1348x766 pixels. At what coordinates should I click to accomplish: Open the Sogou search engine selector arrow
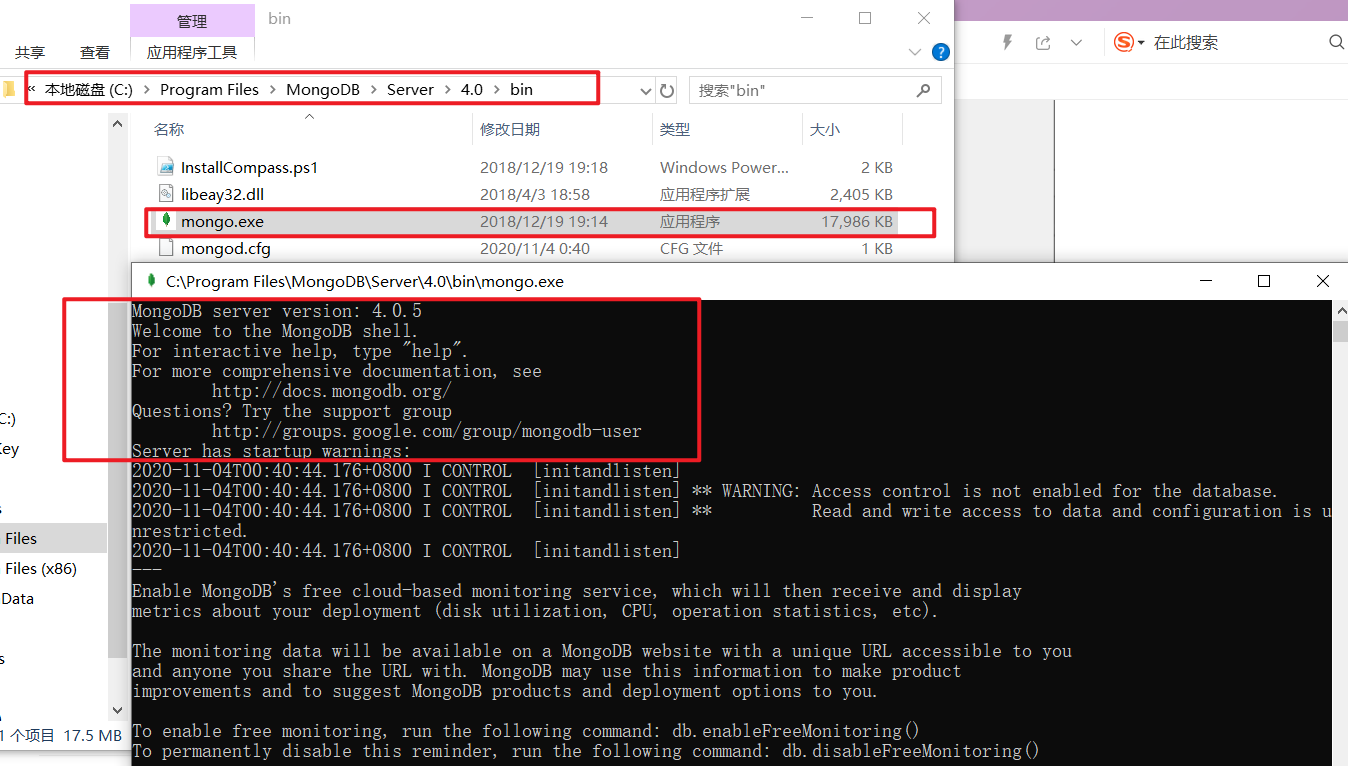point(1140,43)
